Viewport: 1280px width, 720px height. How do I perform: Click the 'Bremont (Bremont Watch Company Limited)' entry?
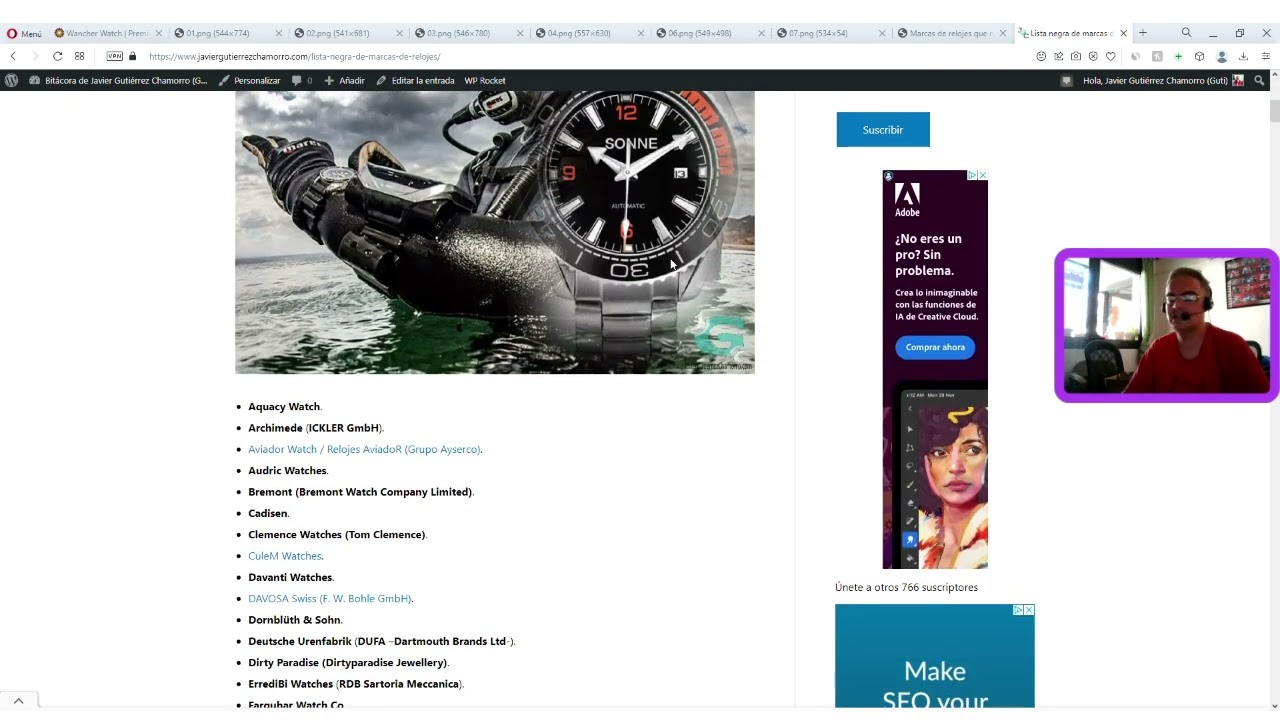coord(360,492)
